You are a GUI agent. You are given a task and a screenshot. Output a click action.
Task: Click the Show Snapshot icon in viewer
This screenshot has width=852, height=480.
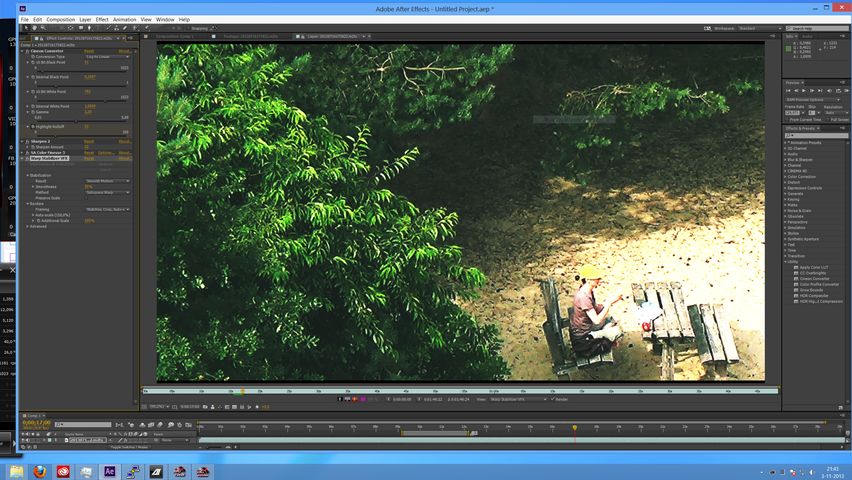(x=212, y=407)
